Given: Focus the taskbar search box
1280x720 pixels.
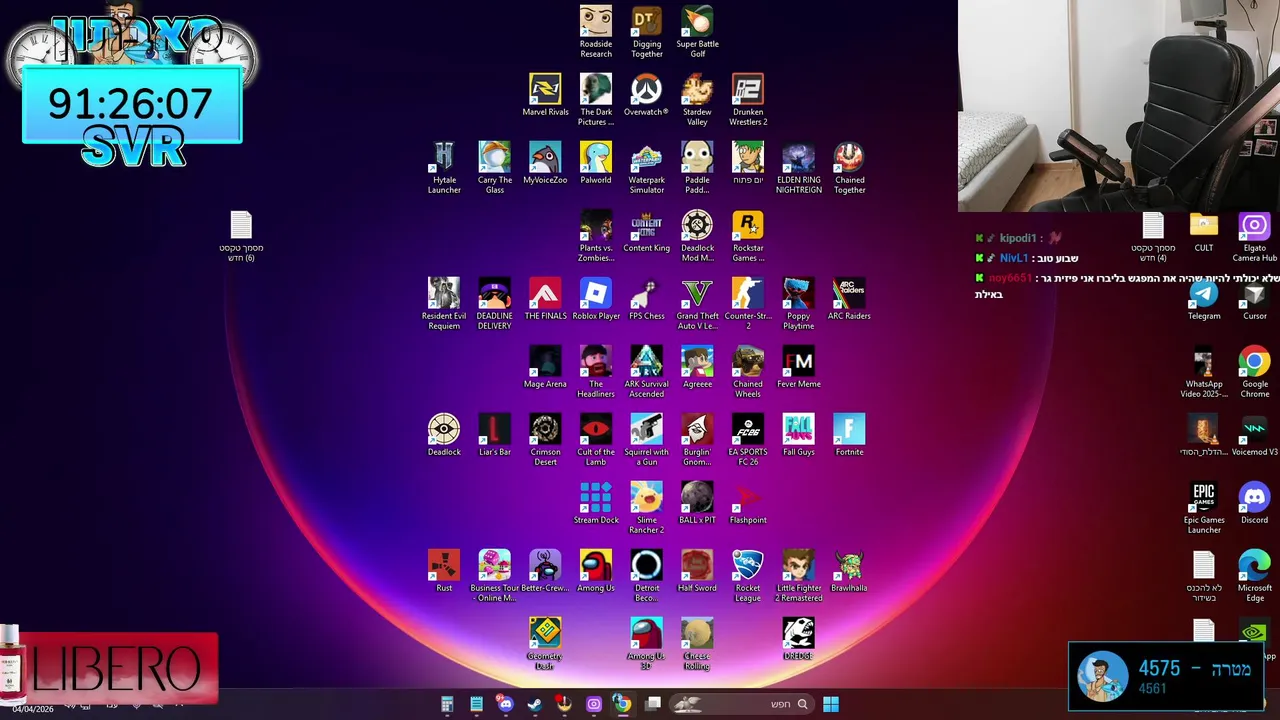Looking at the screenshot, I should (740, 704).
